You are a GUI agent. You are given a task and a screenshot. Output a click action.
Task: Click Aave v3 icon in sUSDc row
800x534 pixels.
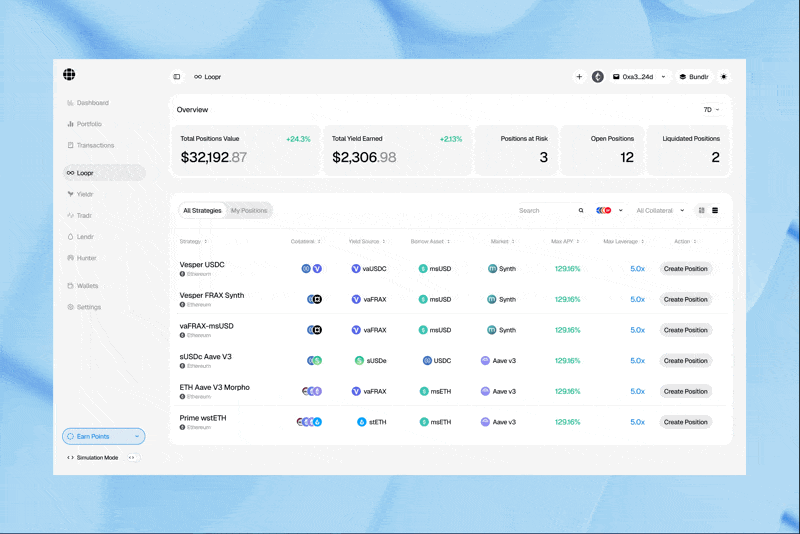coord(485,361)
